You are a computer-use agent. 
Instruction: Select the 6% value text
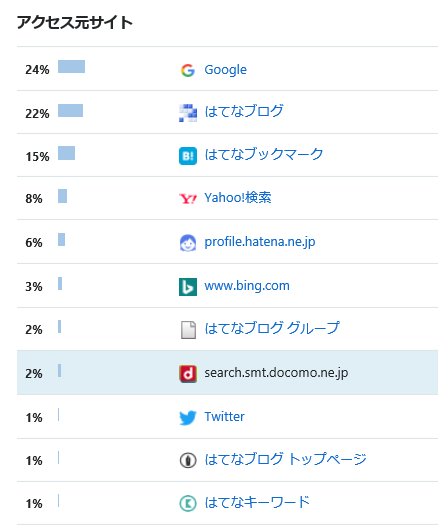[x=34, y=243]
